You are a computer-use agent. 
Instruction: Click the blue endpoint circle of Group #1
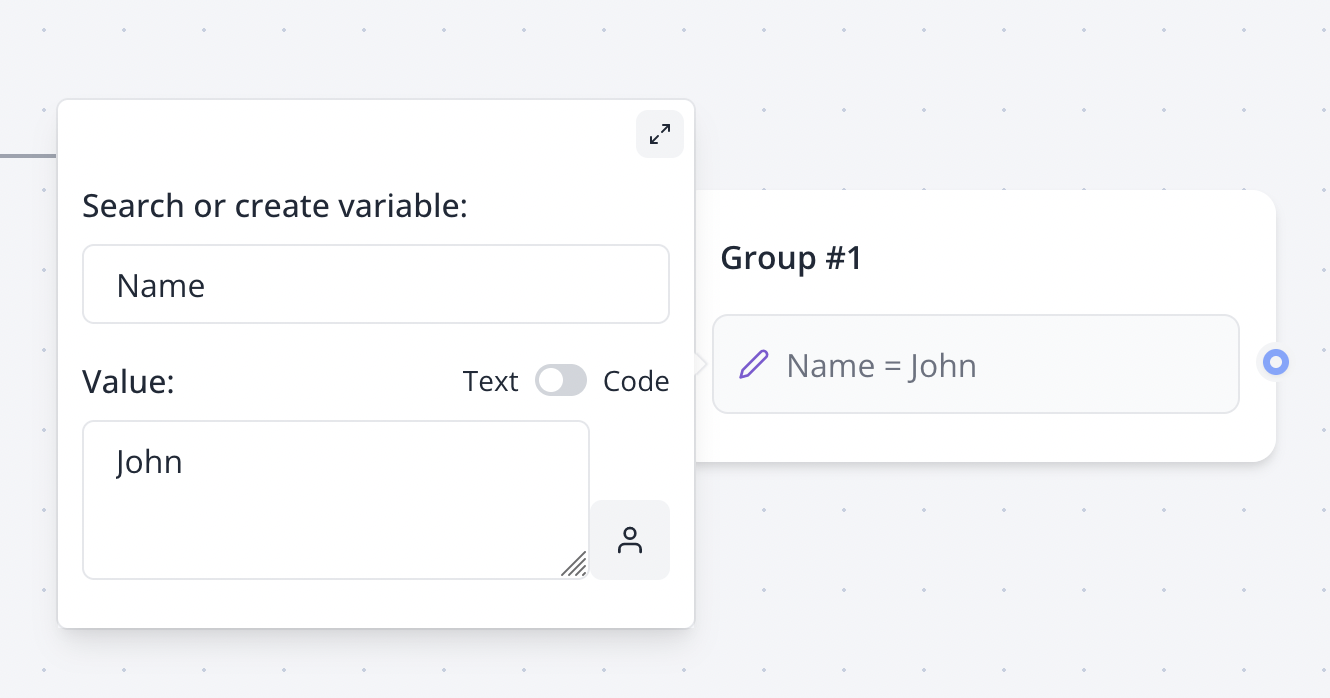1275,362
